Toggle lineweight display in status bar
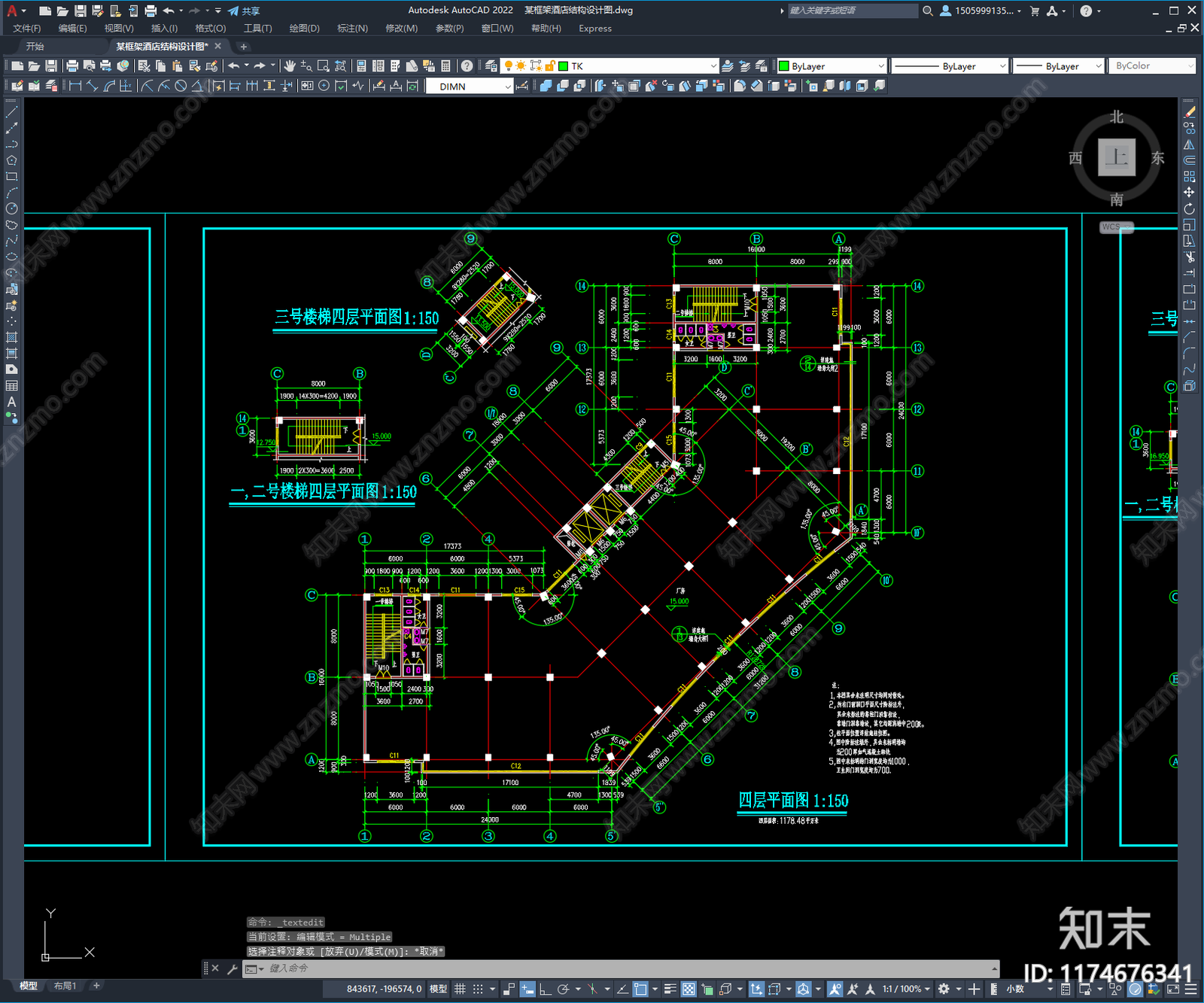Image resolution: width=1204 pixels, height=1003 pixels. (x=670, y=989)
